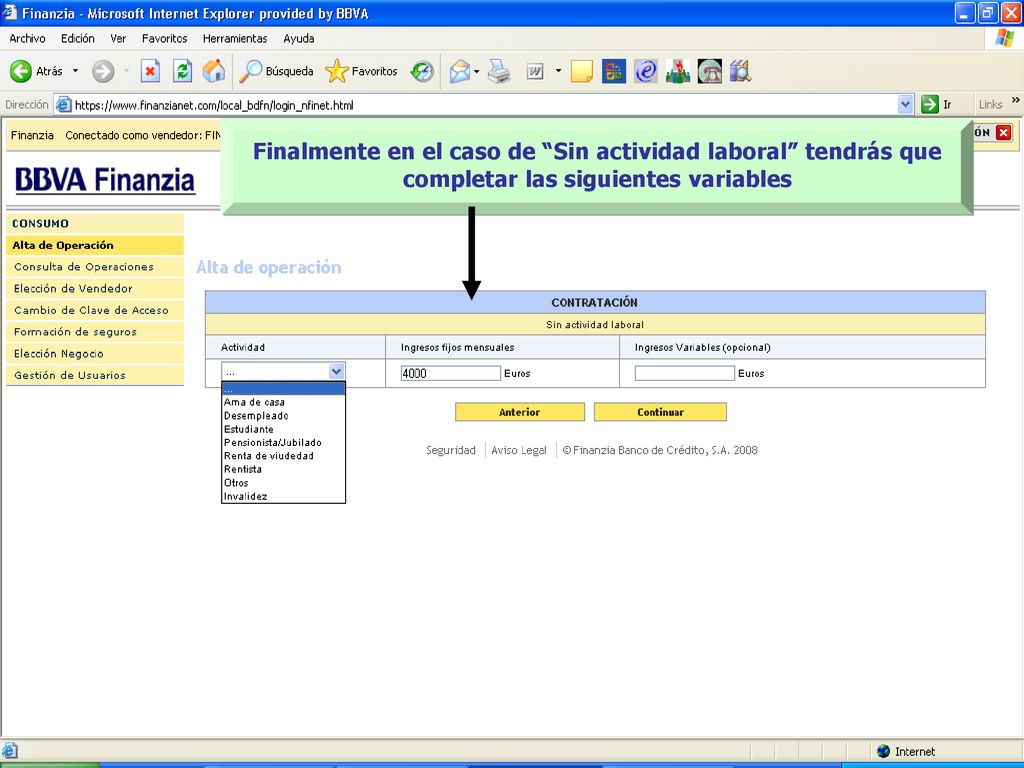The image size is (1024, 768).
Task: Open Favoritos star icon in toolbar
Action: tap(336, 71)
